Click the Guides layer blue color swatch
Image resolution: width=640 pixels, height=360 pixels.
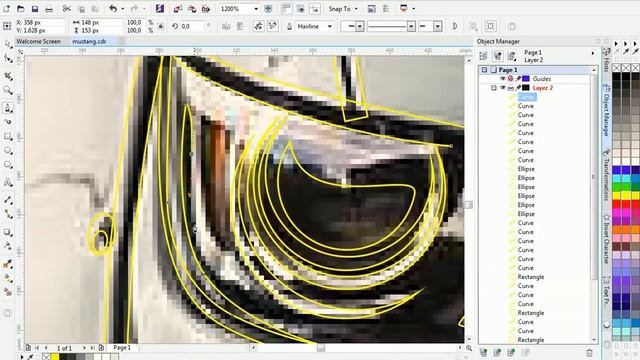coord(526,79)
